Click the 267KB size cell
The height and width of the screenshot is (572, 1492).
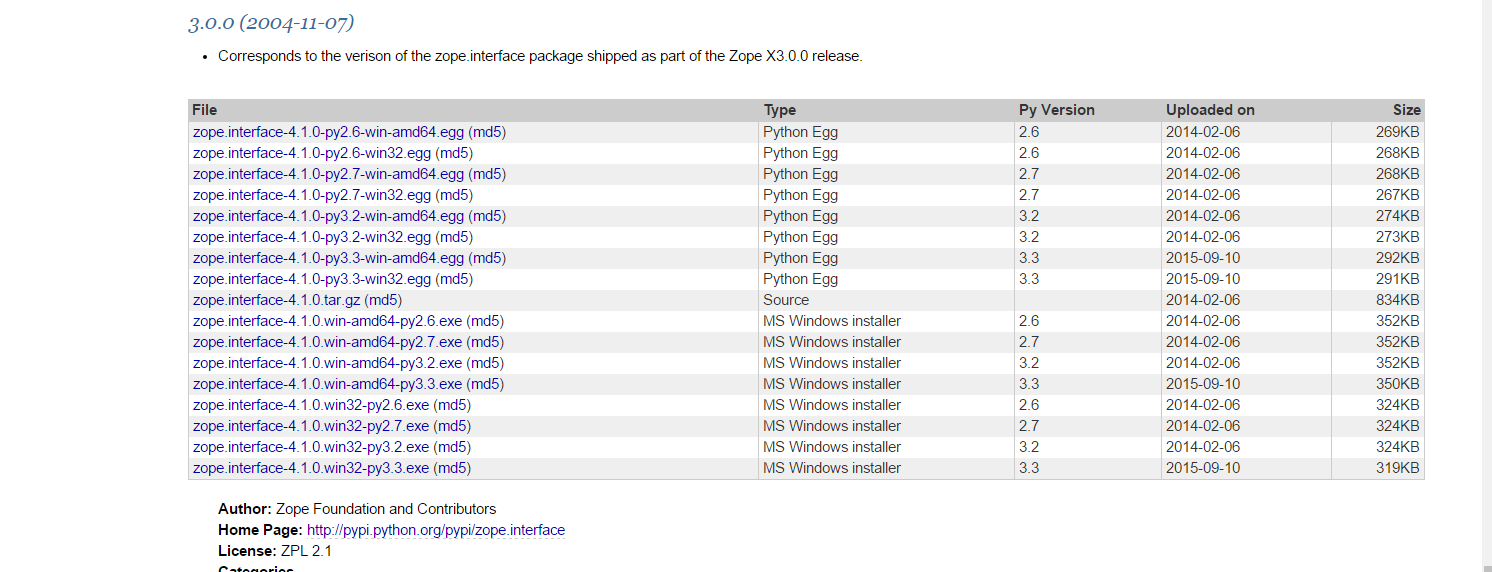[x=1397, y=195]
